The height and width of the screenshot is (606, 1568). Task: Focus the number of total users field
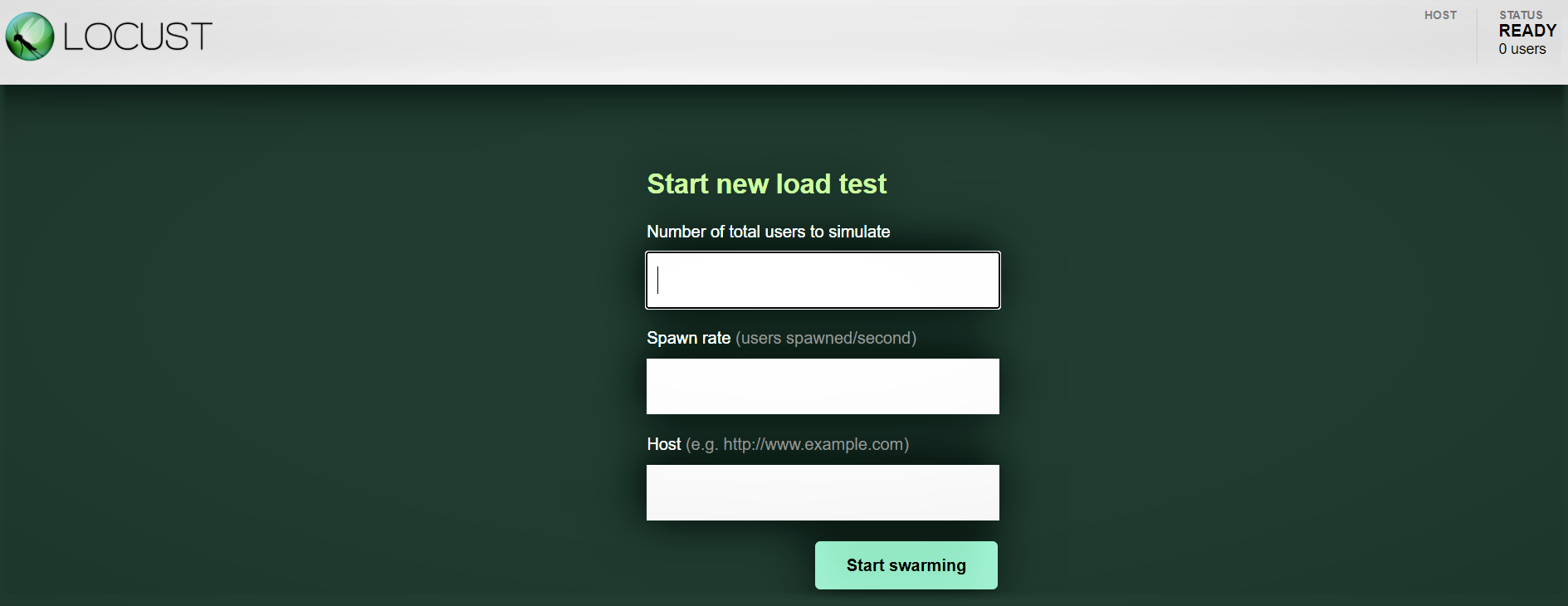click(x=823, y=280)
